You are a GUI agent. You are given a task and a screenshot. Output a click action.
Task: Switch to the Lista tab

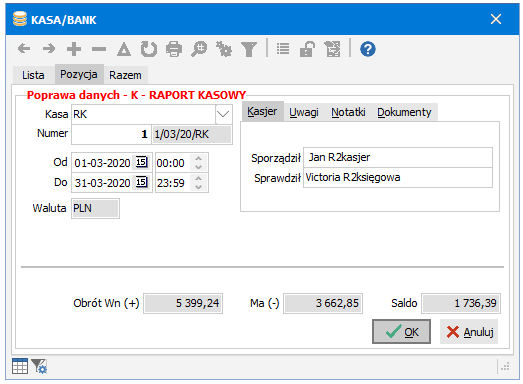[33, 75]
